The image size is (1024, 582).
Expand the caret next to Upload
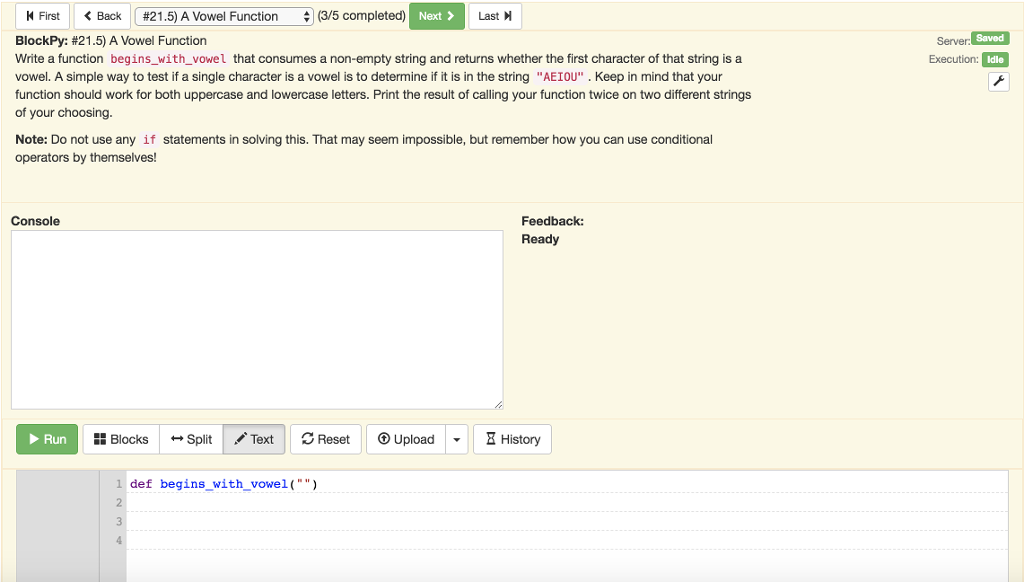457,439
